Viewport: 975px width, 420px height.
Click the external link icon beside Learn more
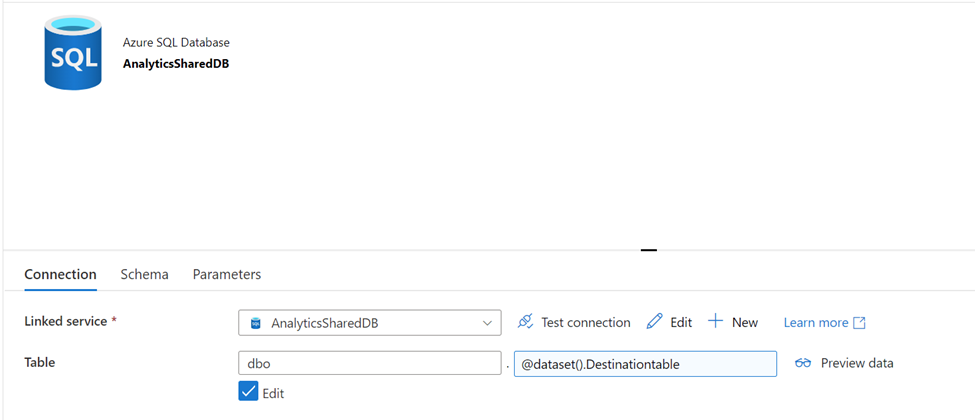(859, 322)
